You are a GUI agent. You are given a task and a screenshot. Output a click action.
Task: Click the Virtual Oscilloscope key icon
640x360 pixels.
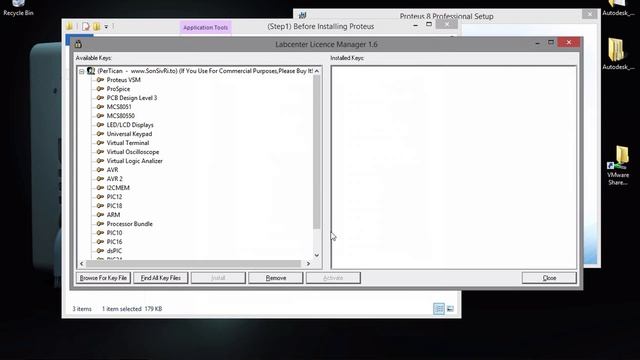pos(100,151)
